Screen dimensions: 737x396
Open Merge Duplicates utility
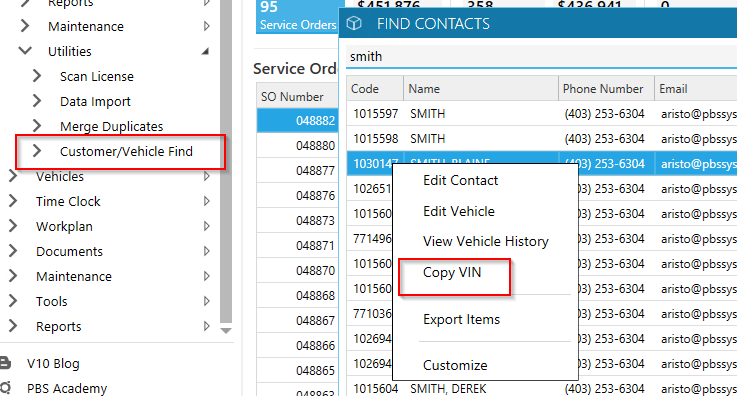(x=111, y=126)
